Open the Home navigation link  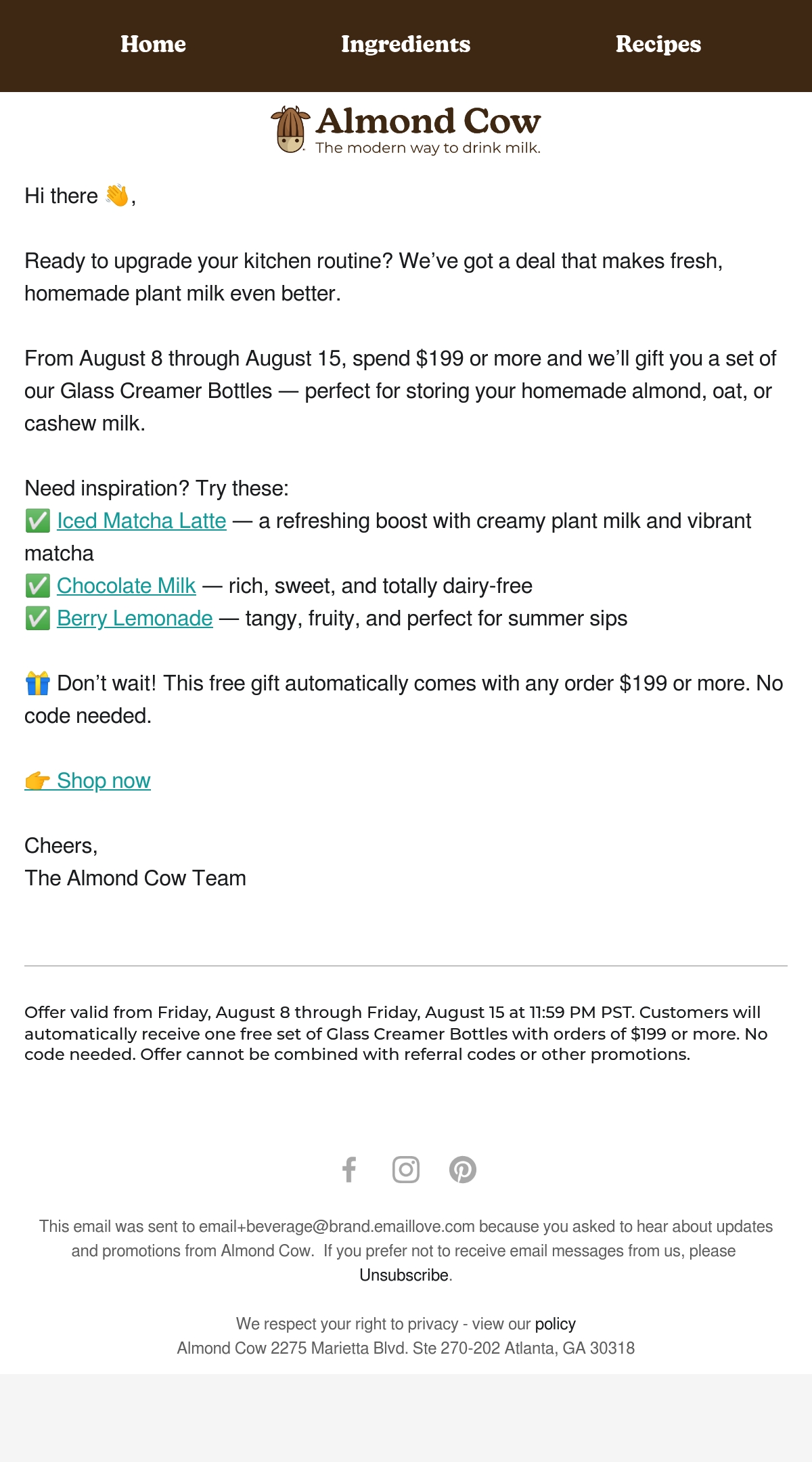click(153, 44)
